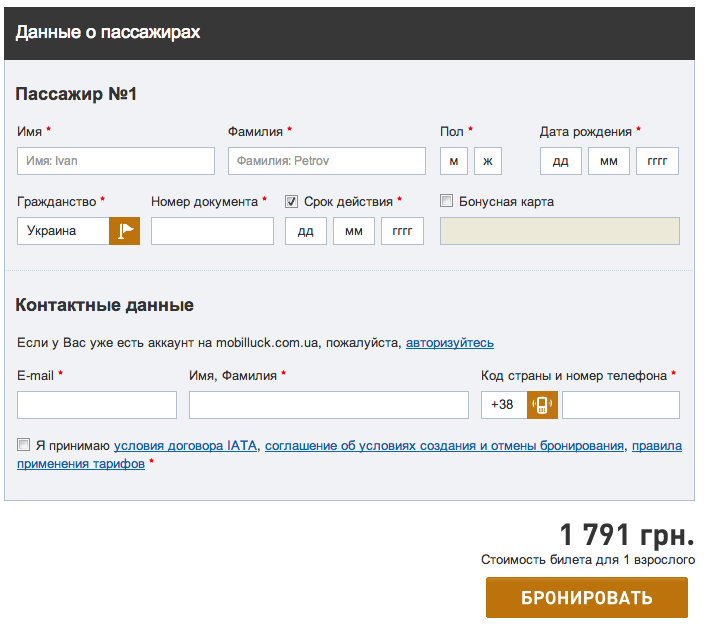The height and width of the screenshot is (625, 708).
Task: Click the Номер документа input field
Action: coord(212,231)
